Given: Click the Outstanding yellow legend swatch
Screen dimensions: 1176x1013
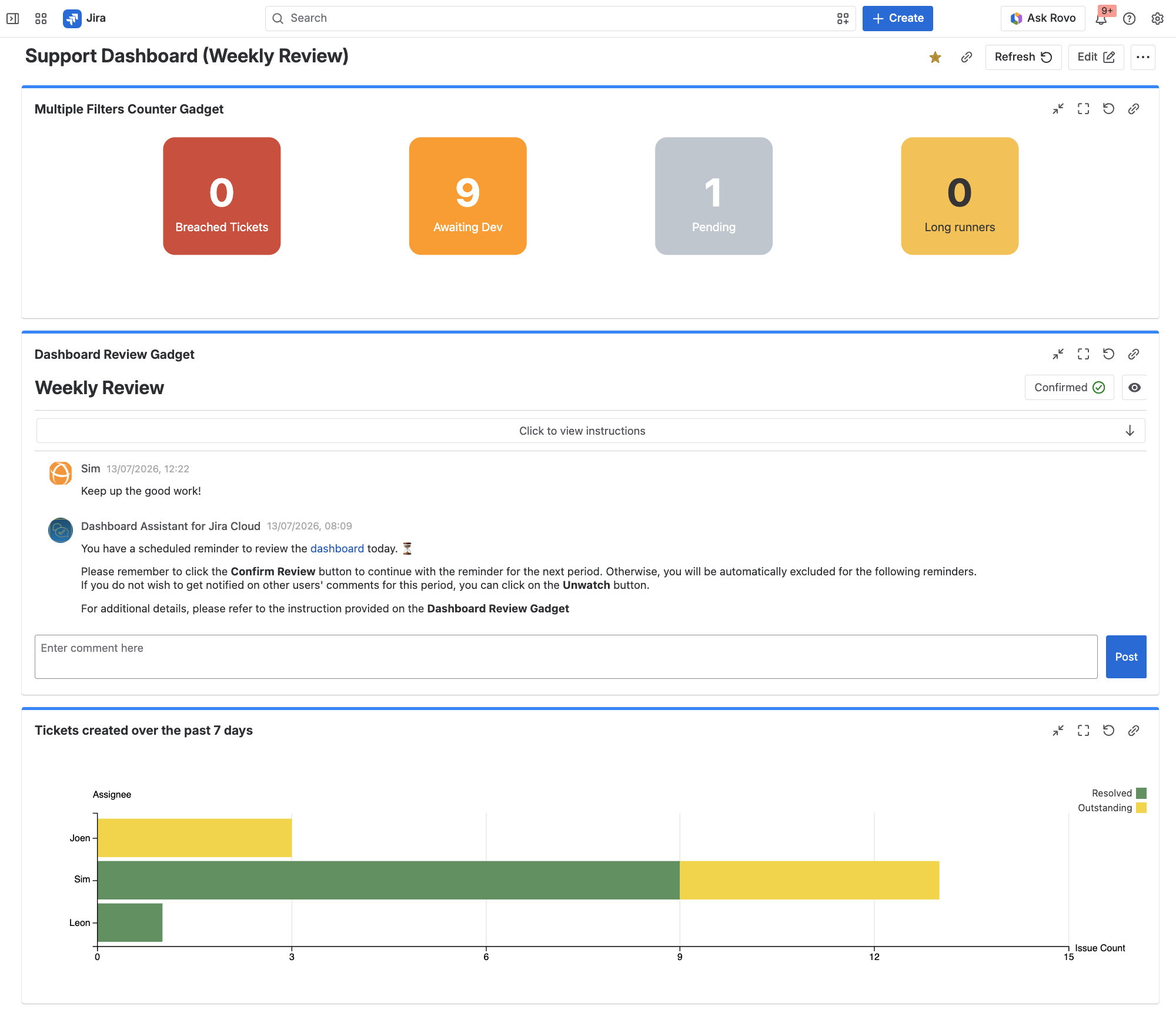Looking at the screenshot, I should [1141, 808].
